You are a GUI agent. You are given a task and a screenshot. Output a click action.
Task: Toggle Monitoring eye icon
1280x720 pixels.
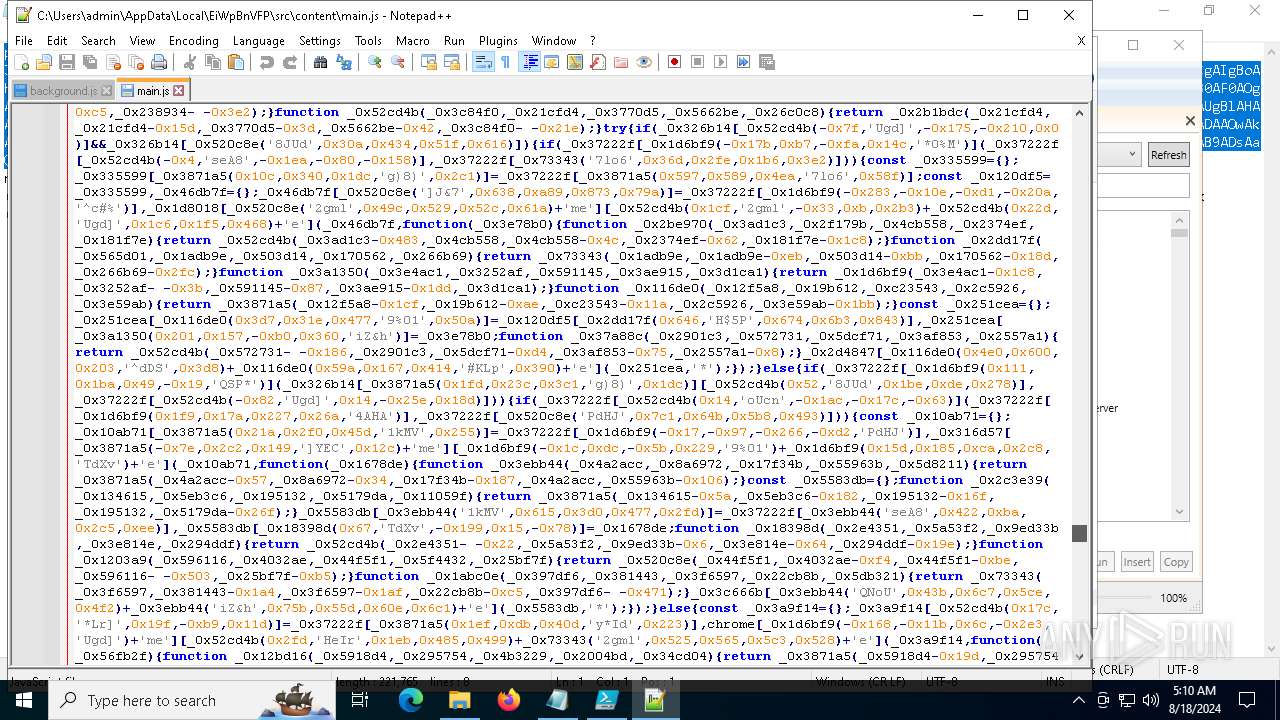pos(644,62)
